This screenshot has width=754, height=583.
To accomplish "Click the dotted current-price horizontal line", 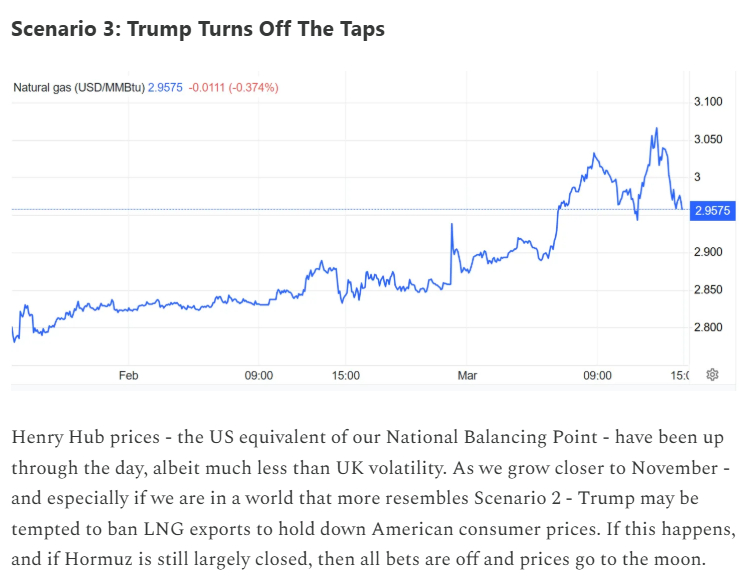I will coord(300,209).
